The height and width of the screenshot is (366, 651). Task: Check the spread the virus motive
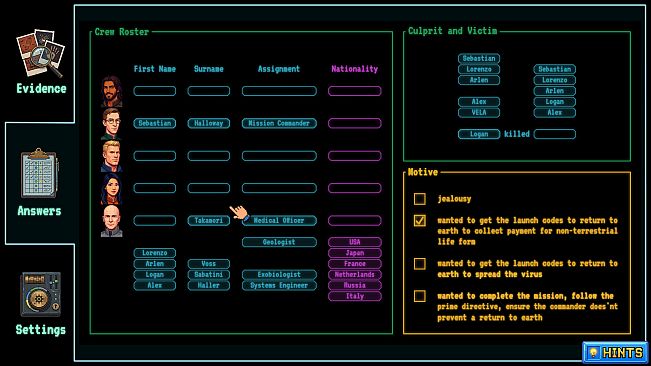[x=420, y=264]
